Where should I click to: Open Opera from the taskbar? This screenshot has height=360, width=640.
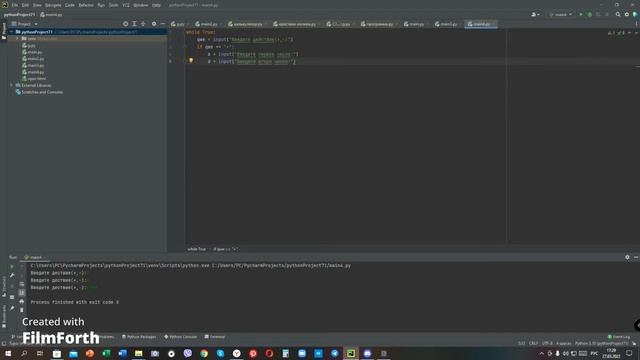[x=269, y=353]
